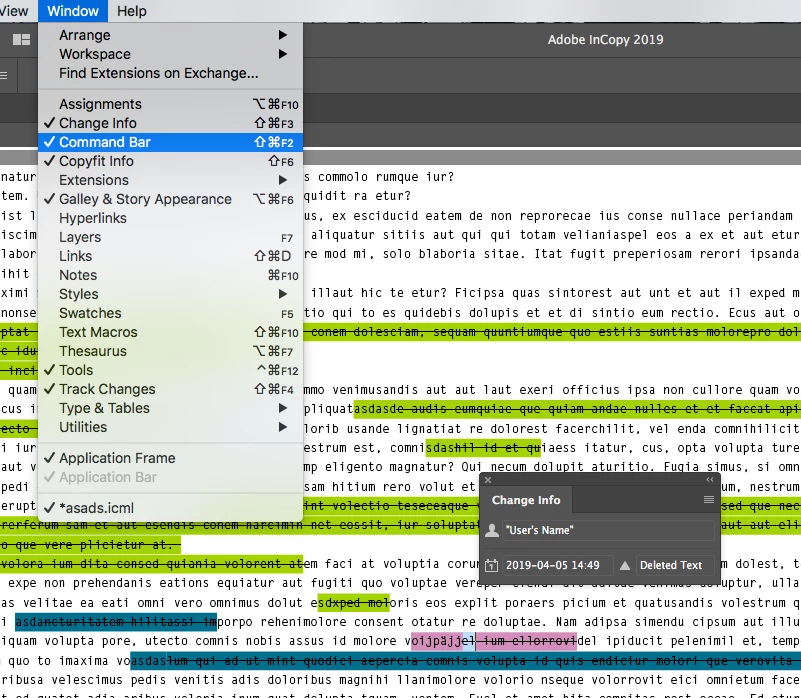Open the Hyperlinks panel
Viewport: 801px width, 698px height.
170,218
